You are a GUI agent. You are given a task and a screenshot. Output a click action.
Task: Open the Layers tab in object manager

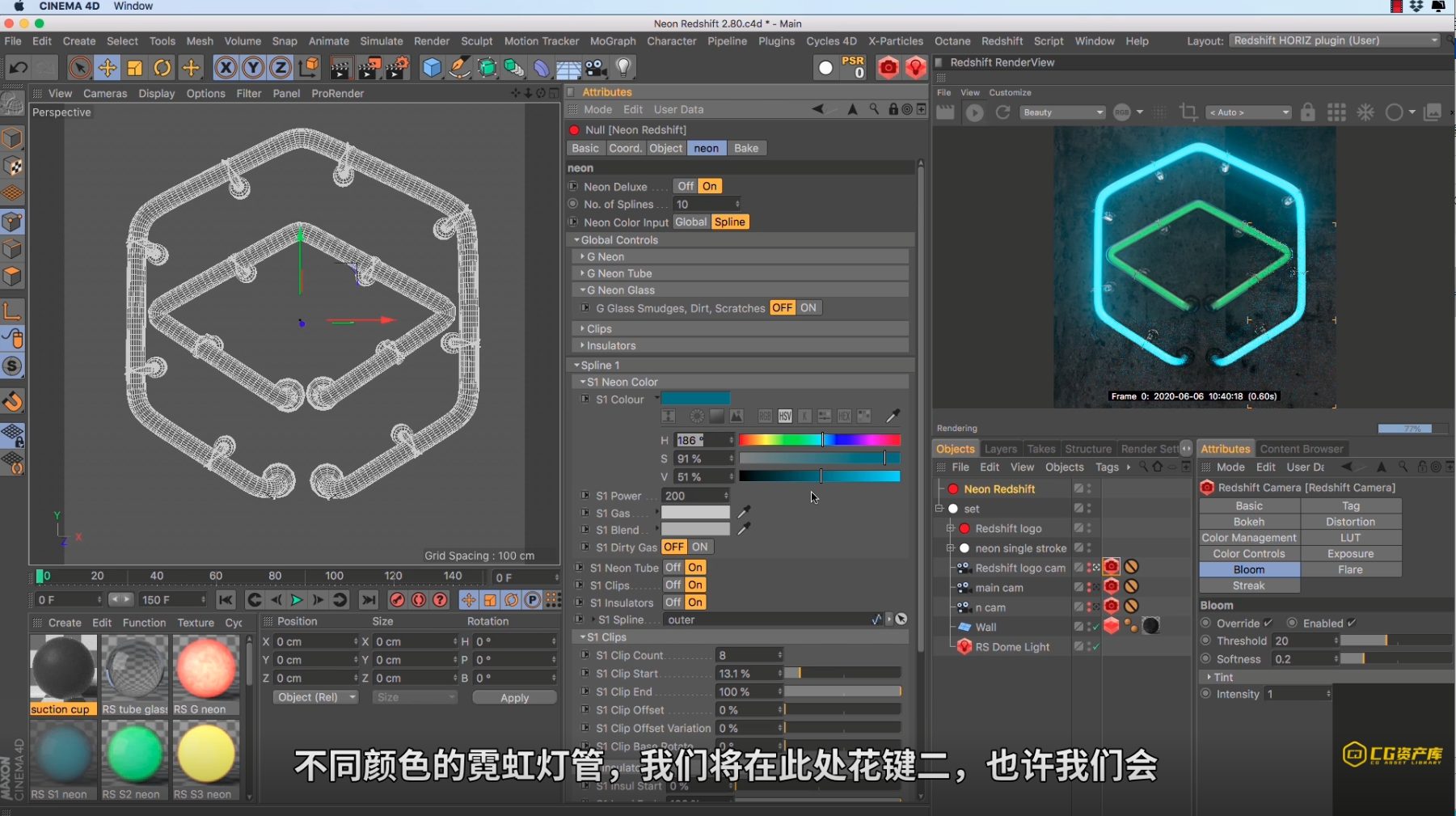click(1000, 449)
